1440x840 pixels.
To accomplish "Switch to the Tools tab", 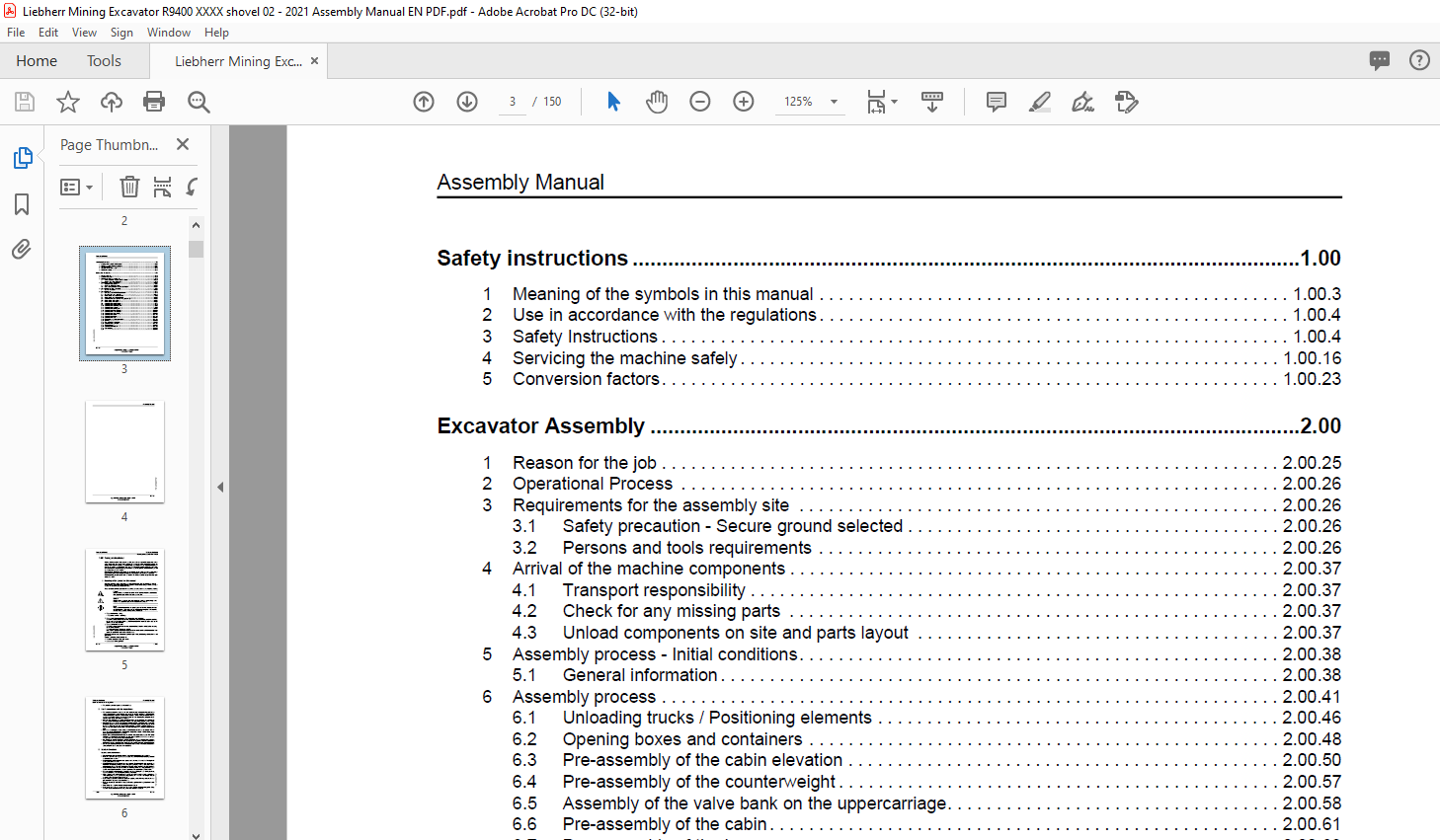I will click(x=104, y=61).
